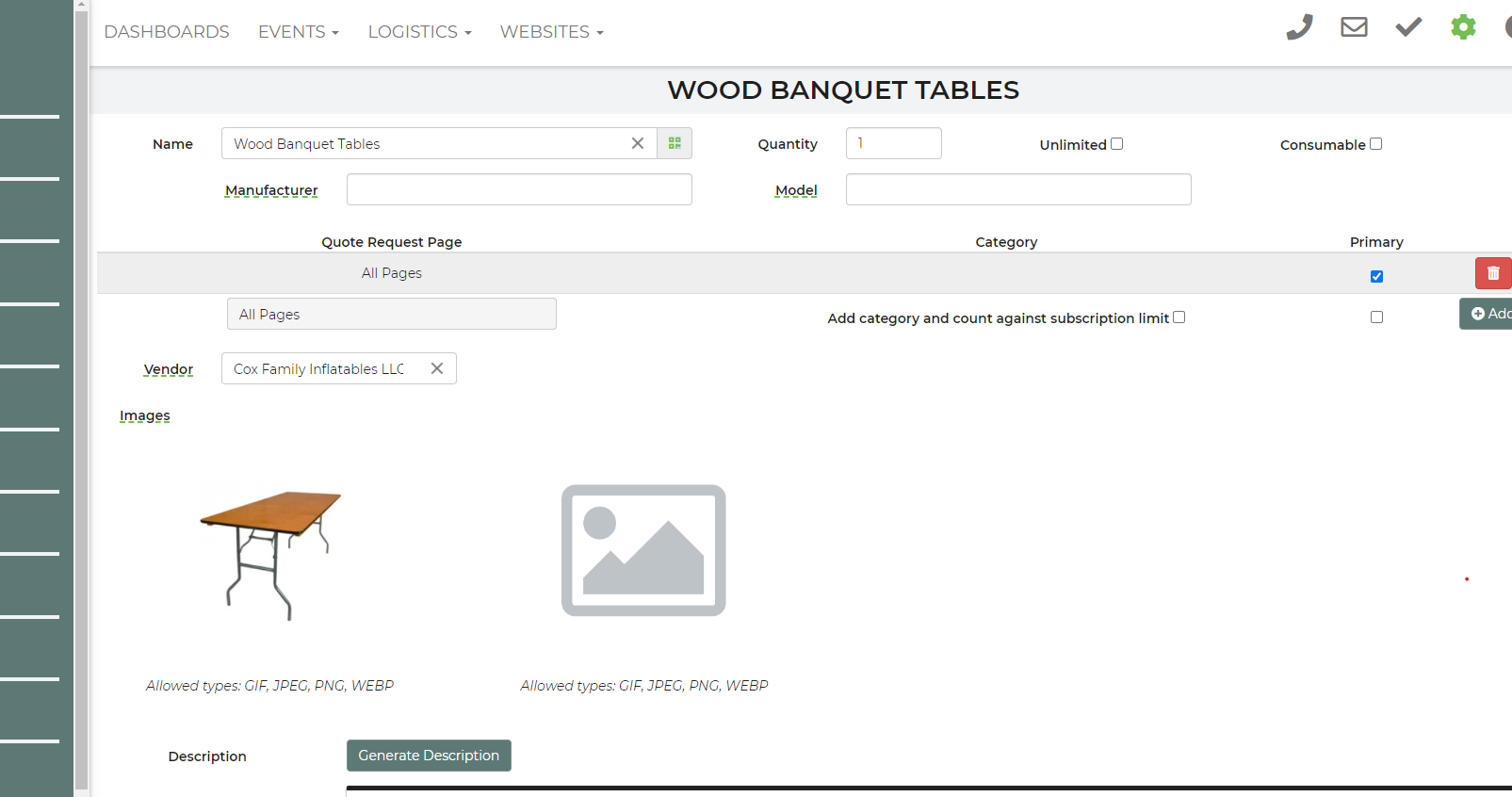Tick the Consumable checkbox
Viewport: 1512px width, 797px height.
(x=1375, y=144)
